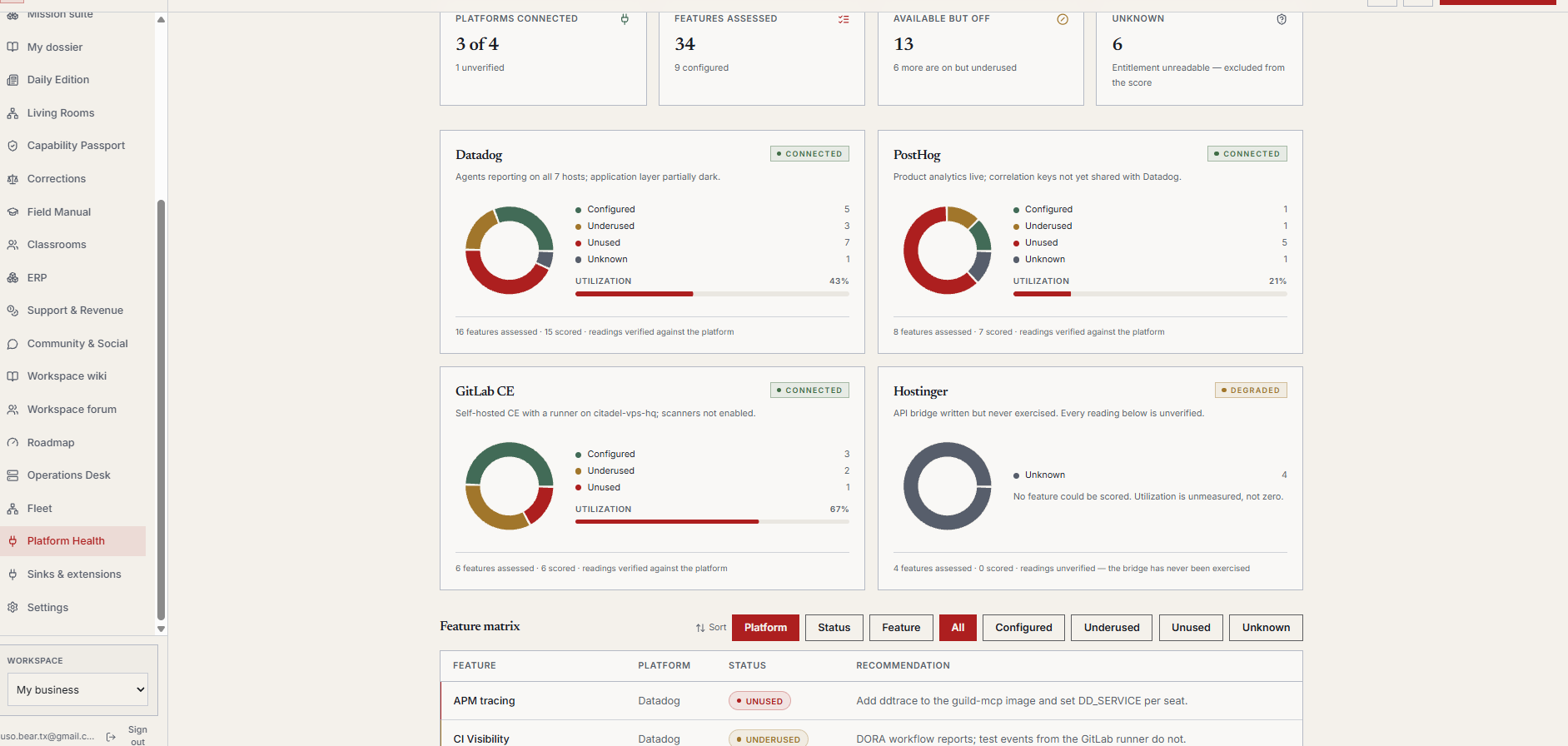Sort the feature matrix by Status

click(834, 628)
